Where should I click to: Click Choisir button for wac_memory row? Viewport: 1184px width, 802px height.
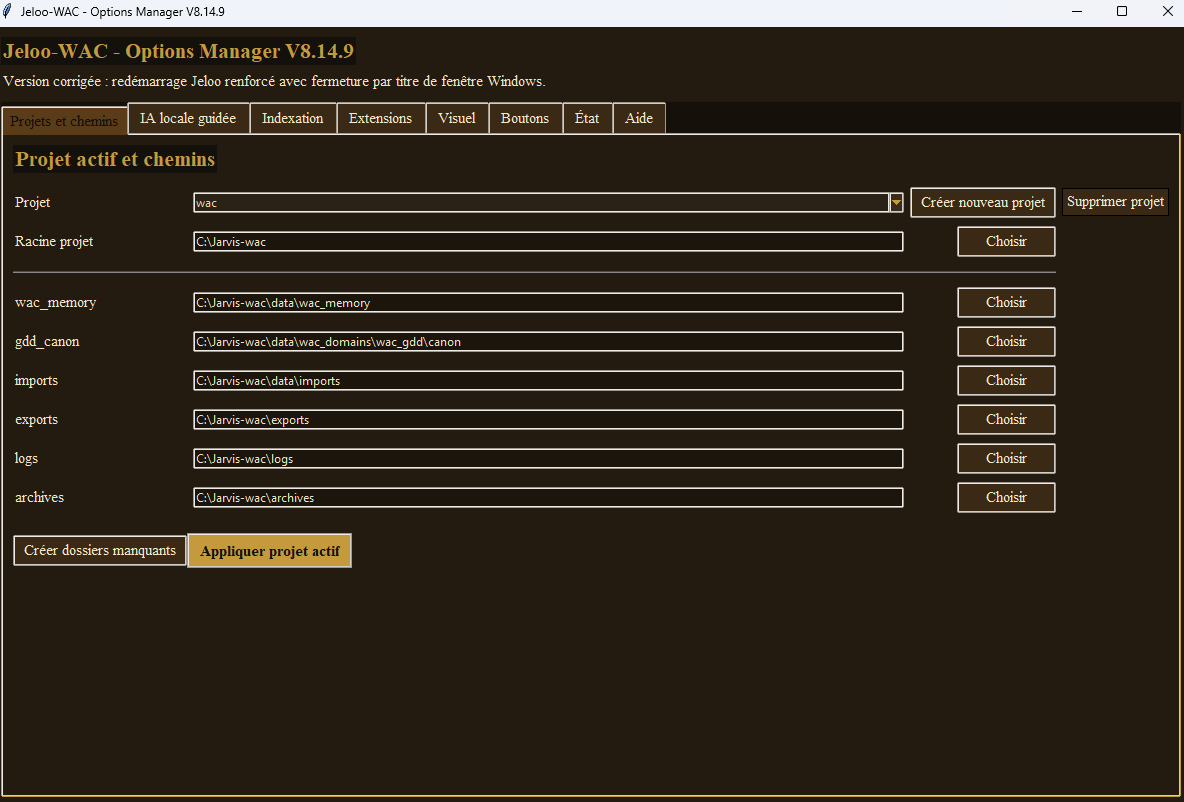(1006, 302)
